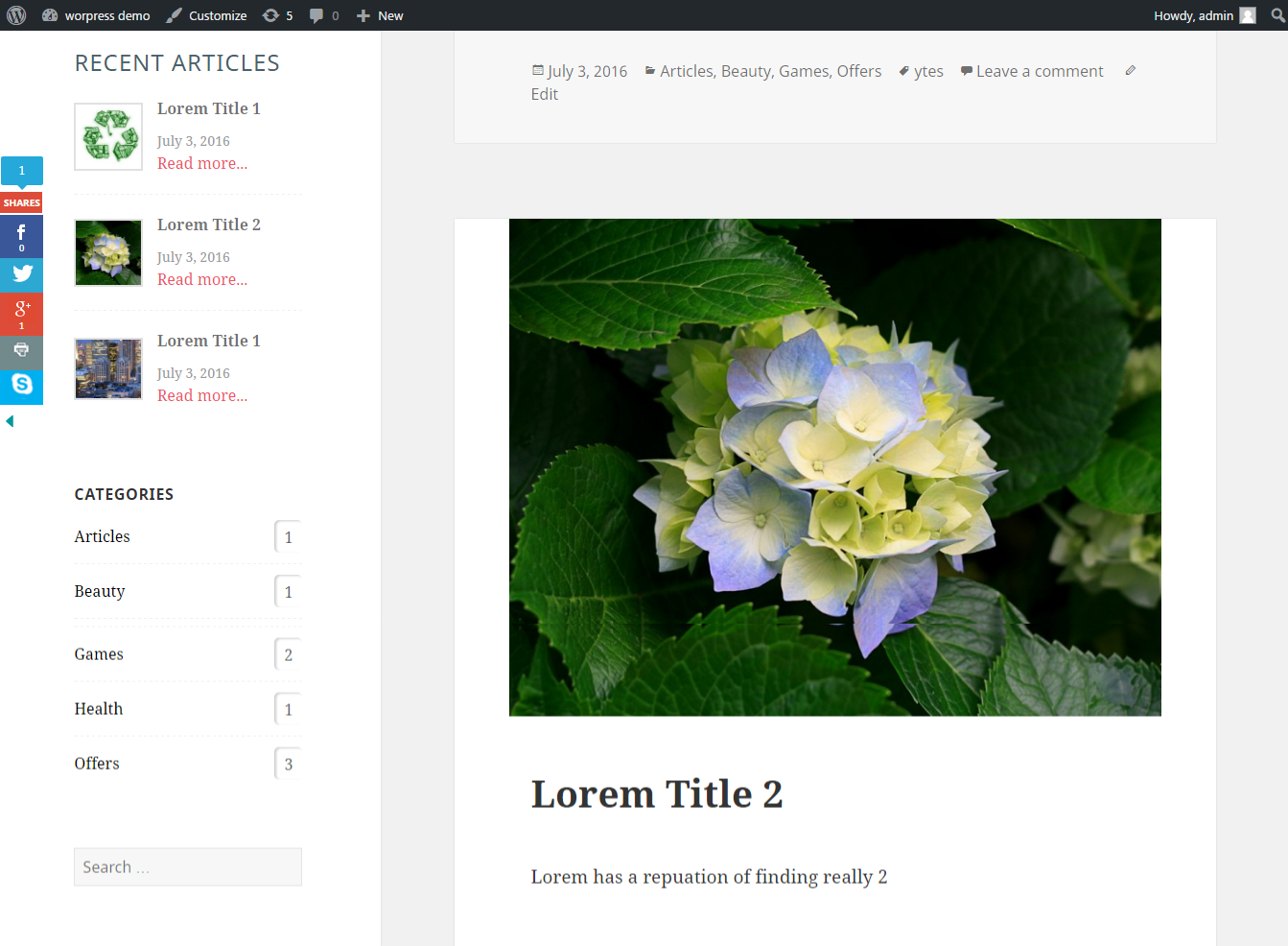Click the total shares counter badge
The image size is (1288, 946).
point(21,170)
